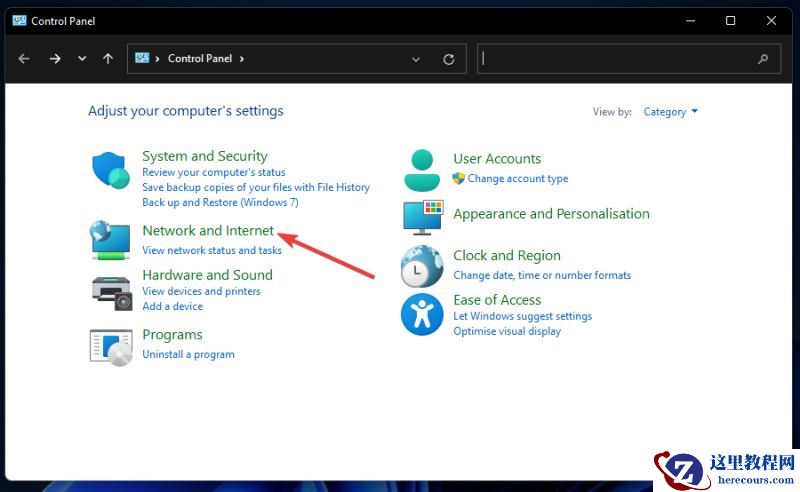Screen dimensions: 800x492
Task: Open Appearance and Personalisation category
Action: click(x=552, y=214)
